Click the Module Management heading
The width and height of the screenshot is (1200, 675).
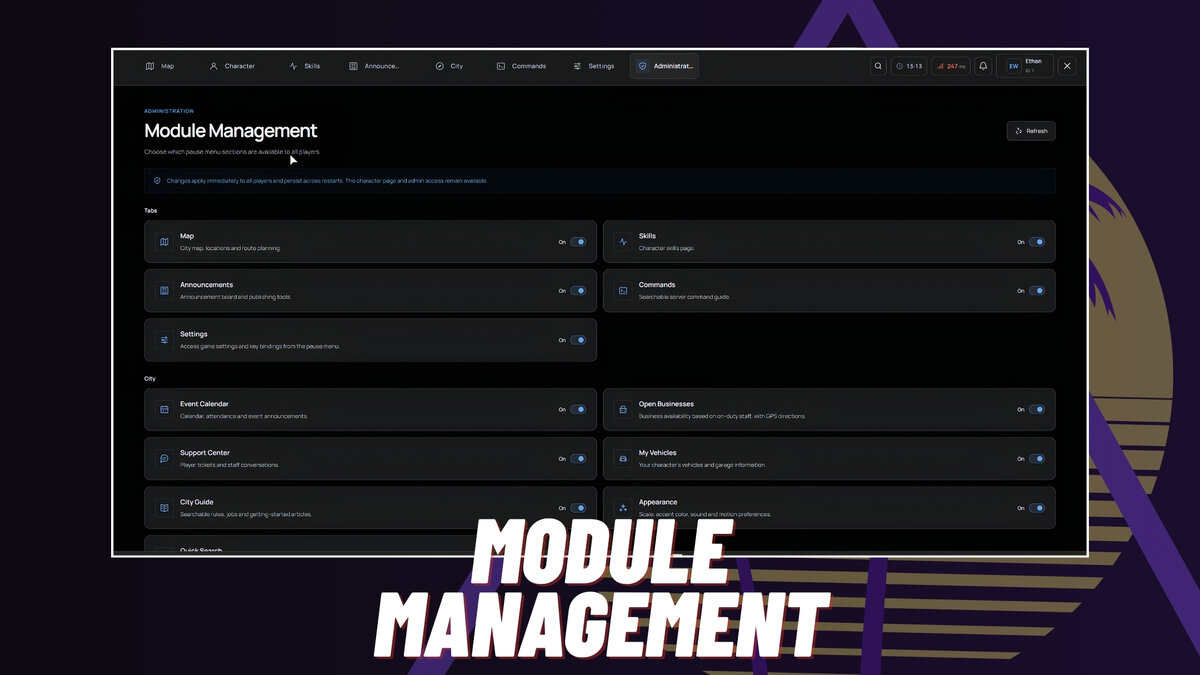(x=231, y=131)
